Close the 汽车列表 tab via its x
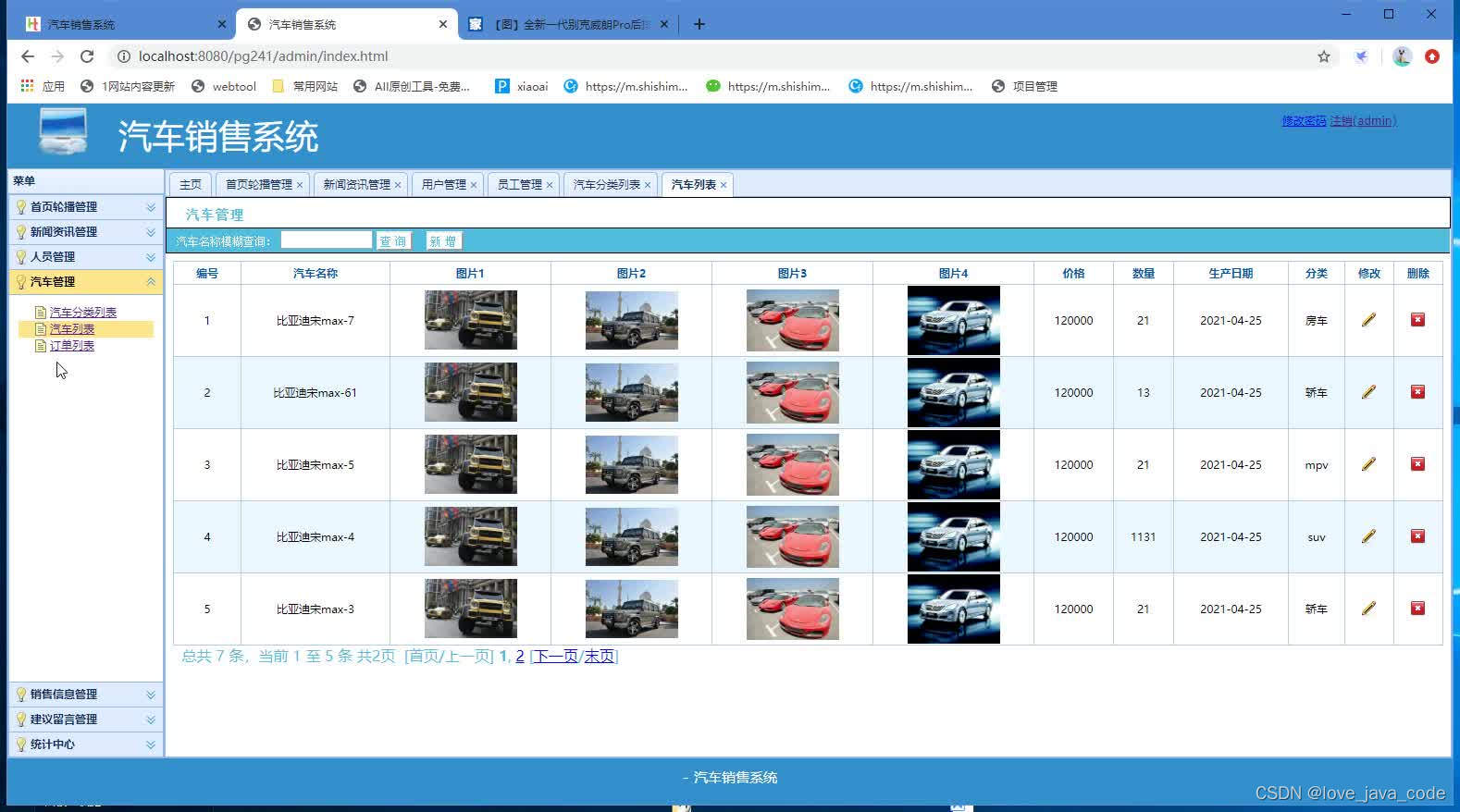 (724, 185)
